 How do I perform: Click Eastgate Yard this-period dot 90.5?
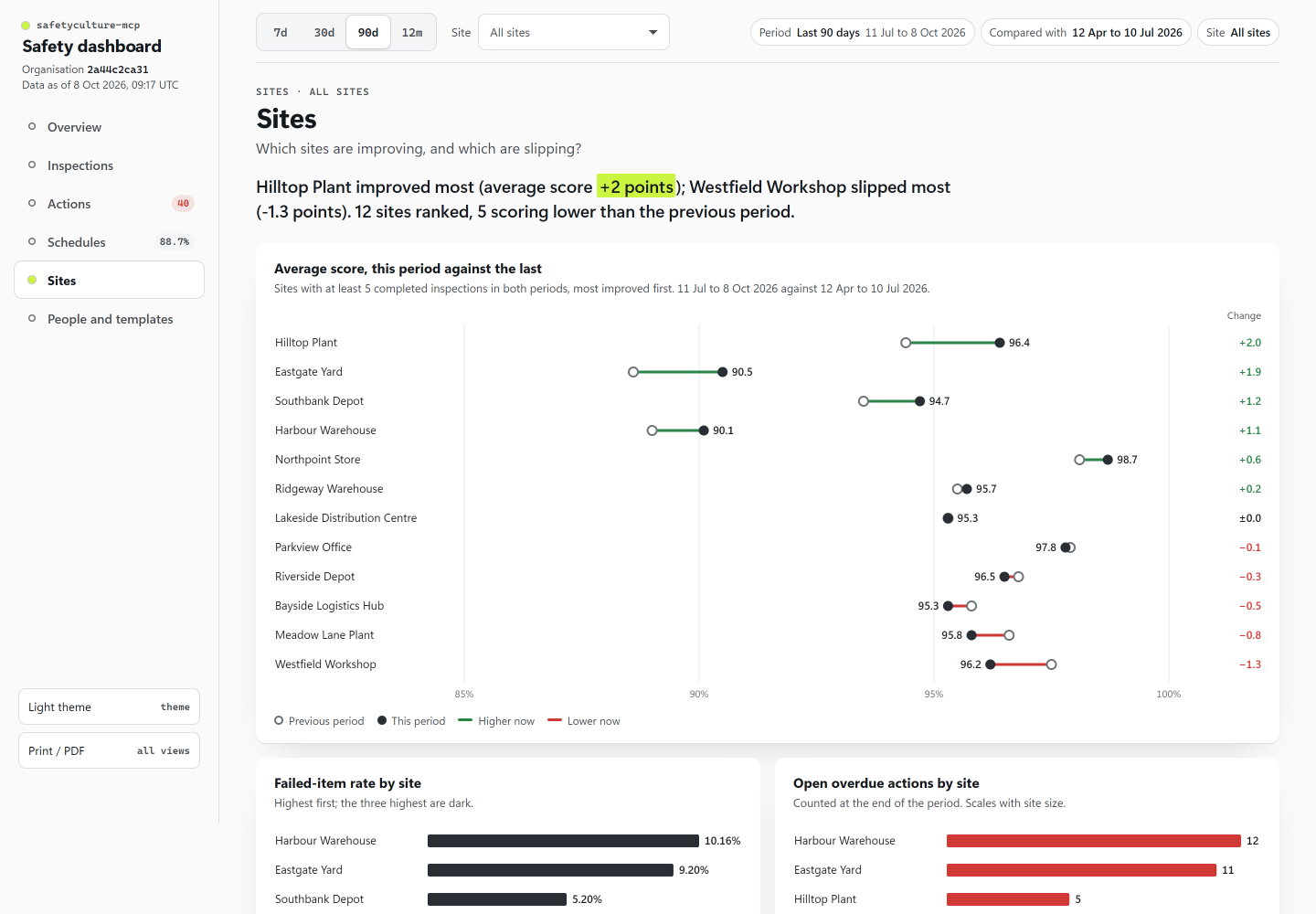(723, 372)
